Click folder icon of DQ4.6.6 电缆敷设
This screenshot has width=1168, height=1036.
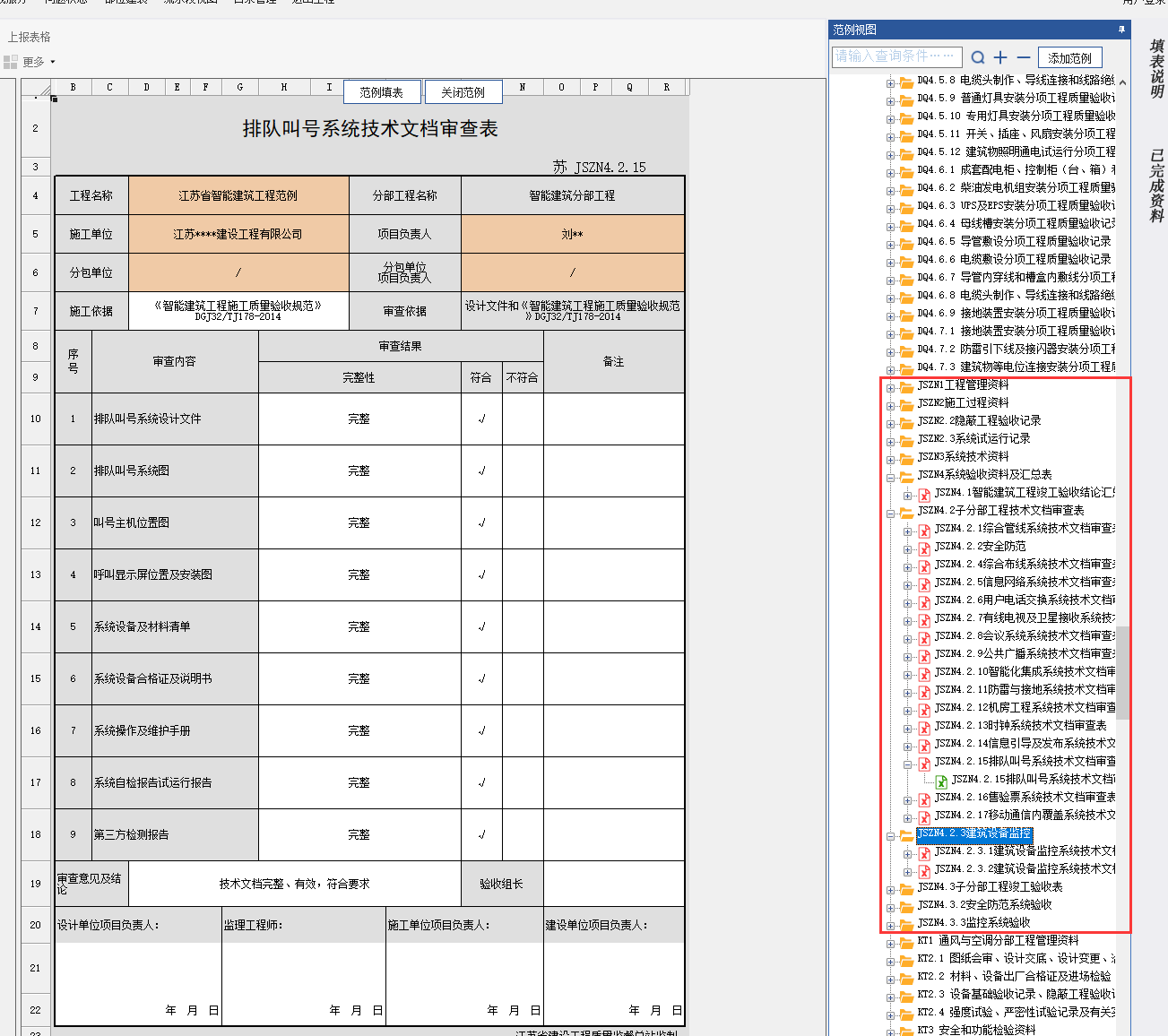coord(906,261)
